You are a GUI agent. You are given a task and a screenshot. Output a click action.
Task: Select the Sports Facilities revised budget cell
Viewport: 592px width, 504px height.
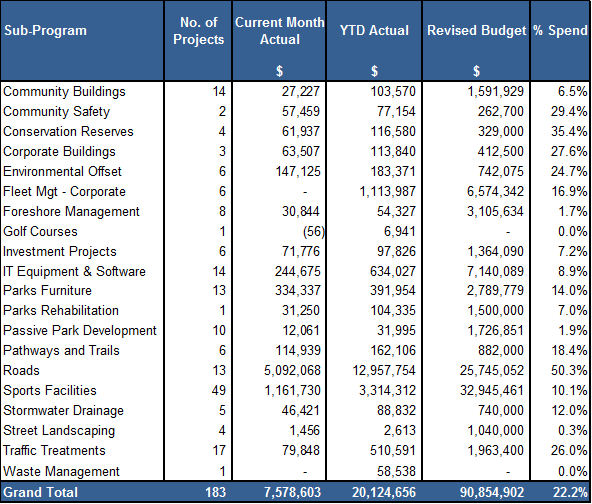(492, 390)
